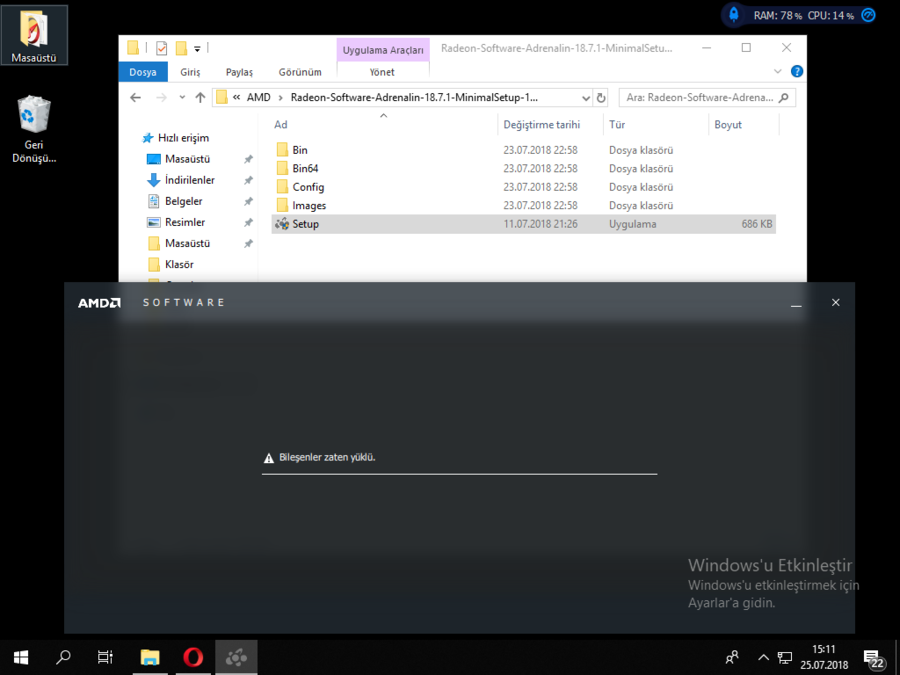Open File Explorer from the taskbar
This screenshot has height=675, width=900.
[150, 657]
